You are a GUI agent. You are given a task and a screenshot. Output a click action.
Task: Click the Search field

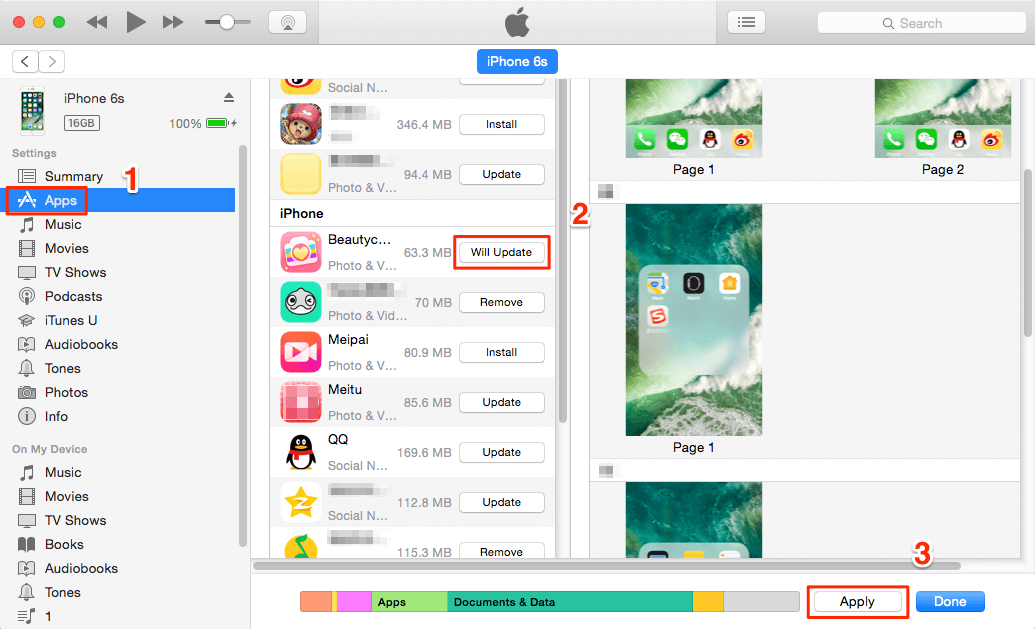[921, 23]
